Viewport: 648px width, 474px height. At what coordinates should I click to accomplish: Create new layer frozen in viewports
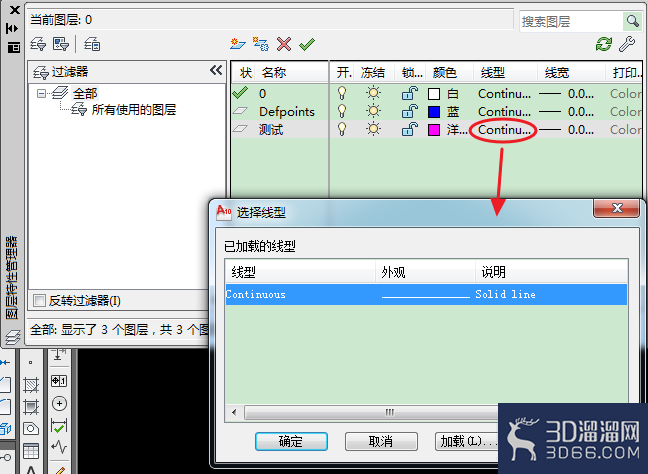click(x=261, y=44)
